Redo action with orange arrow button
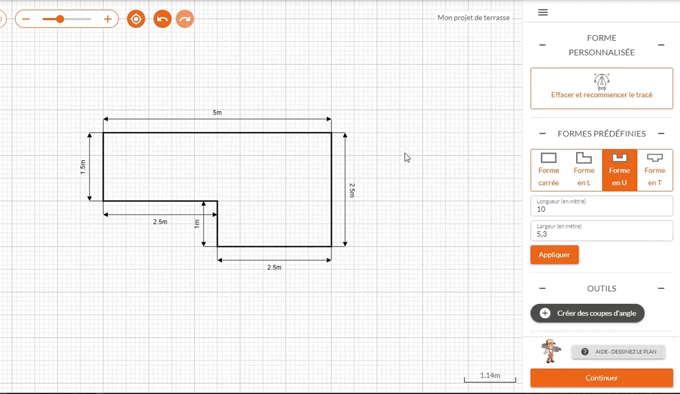Screen dimensions: 680x394 185,19
